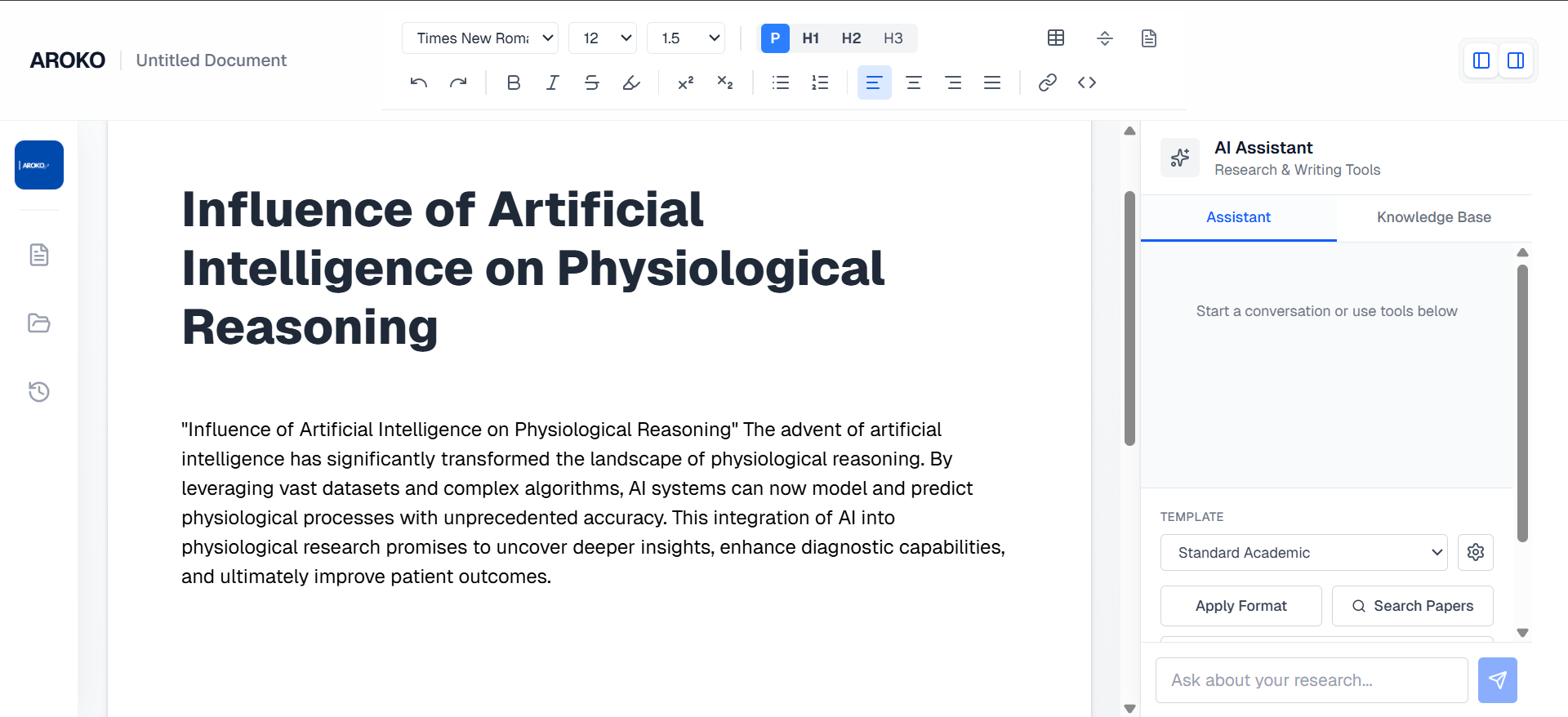This screenshot has height=717, width=1568.
Task: Select the highlighter tool icon
Action: (631, 82)
